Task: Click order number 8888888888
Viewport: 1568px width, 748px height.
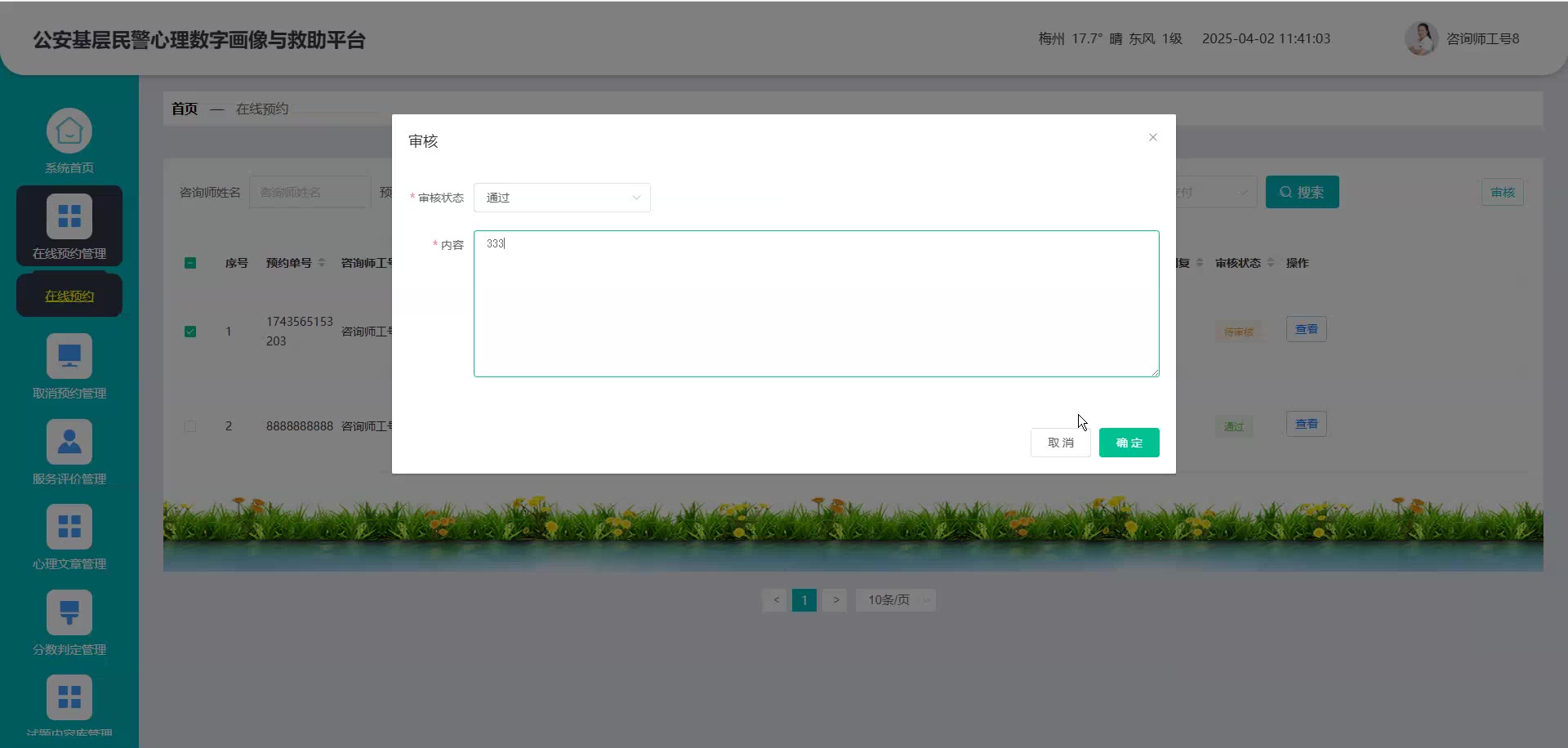Action: (x=300, y=426)
